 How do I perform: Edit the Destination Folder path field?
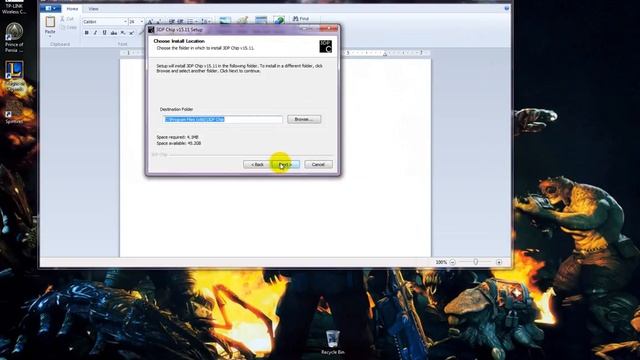222,119
